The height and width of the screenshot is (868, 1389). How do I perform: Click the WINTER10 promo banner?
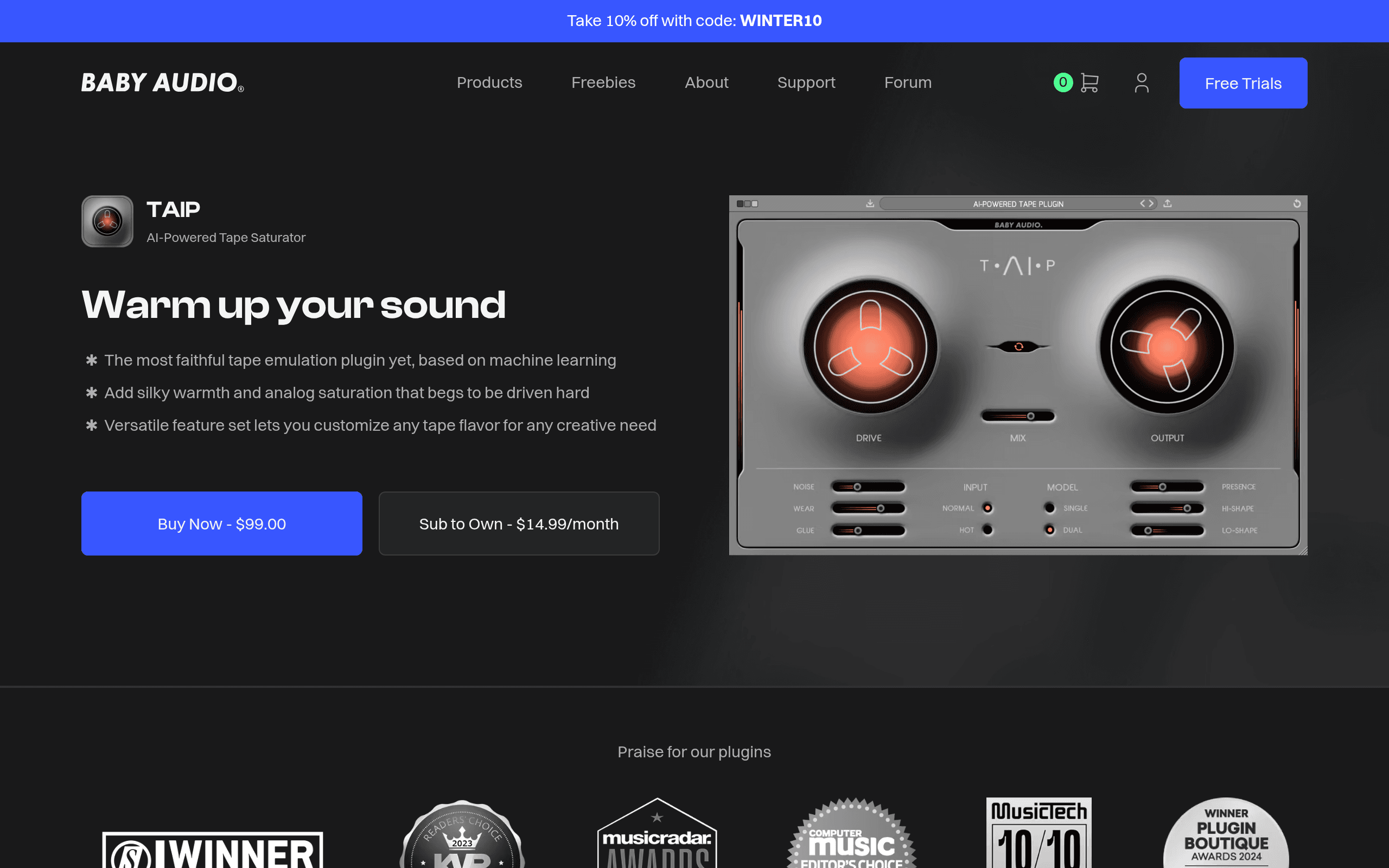click(694, 21)
